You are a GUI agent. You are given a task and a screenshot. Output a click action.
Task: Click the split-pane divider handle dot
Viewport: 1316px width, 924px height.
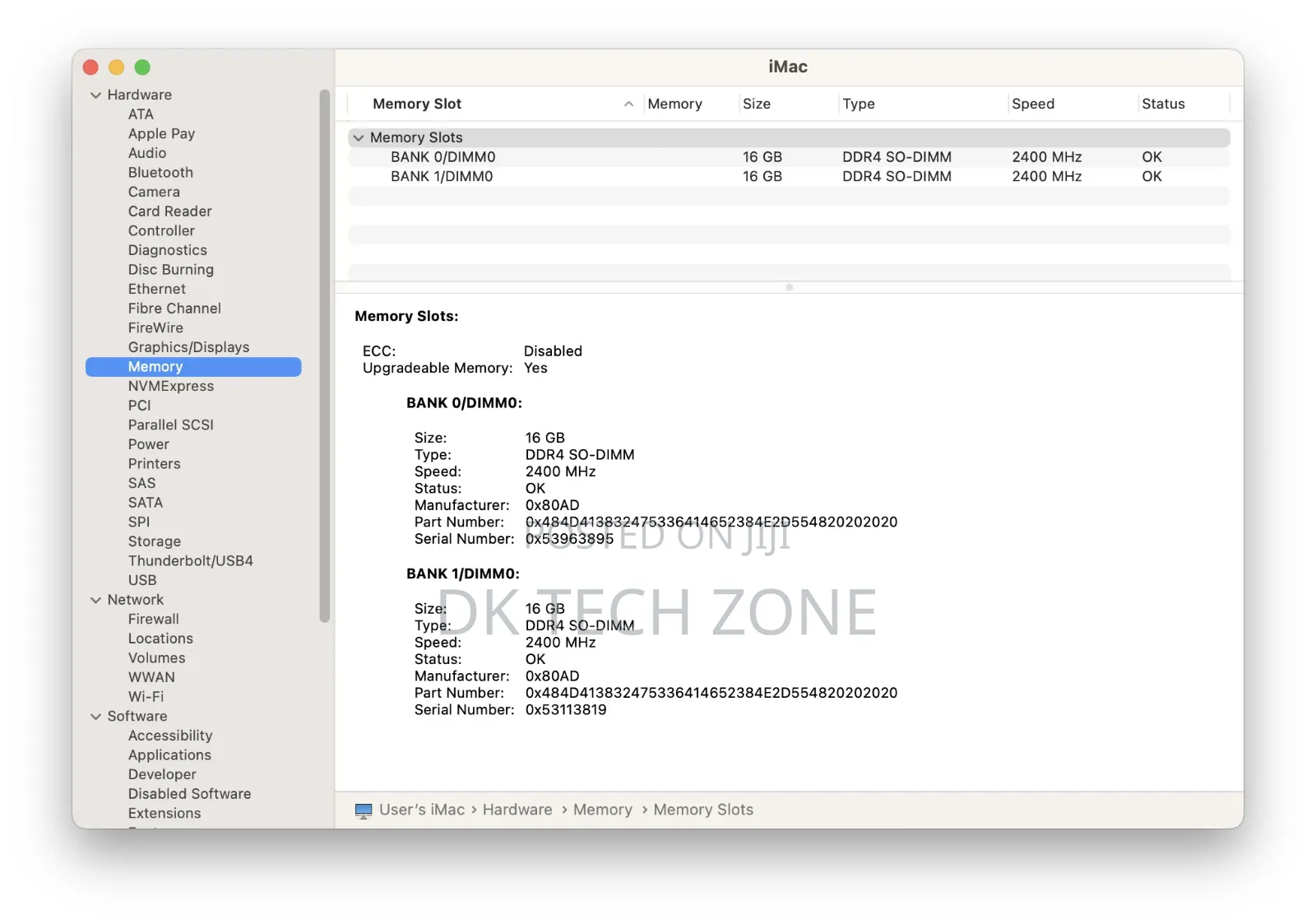pyautogui.click(x=790, y=288)
